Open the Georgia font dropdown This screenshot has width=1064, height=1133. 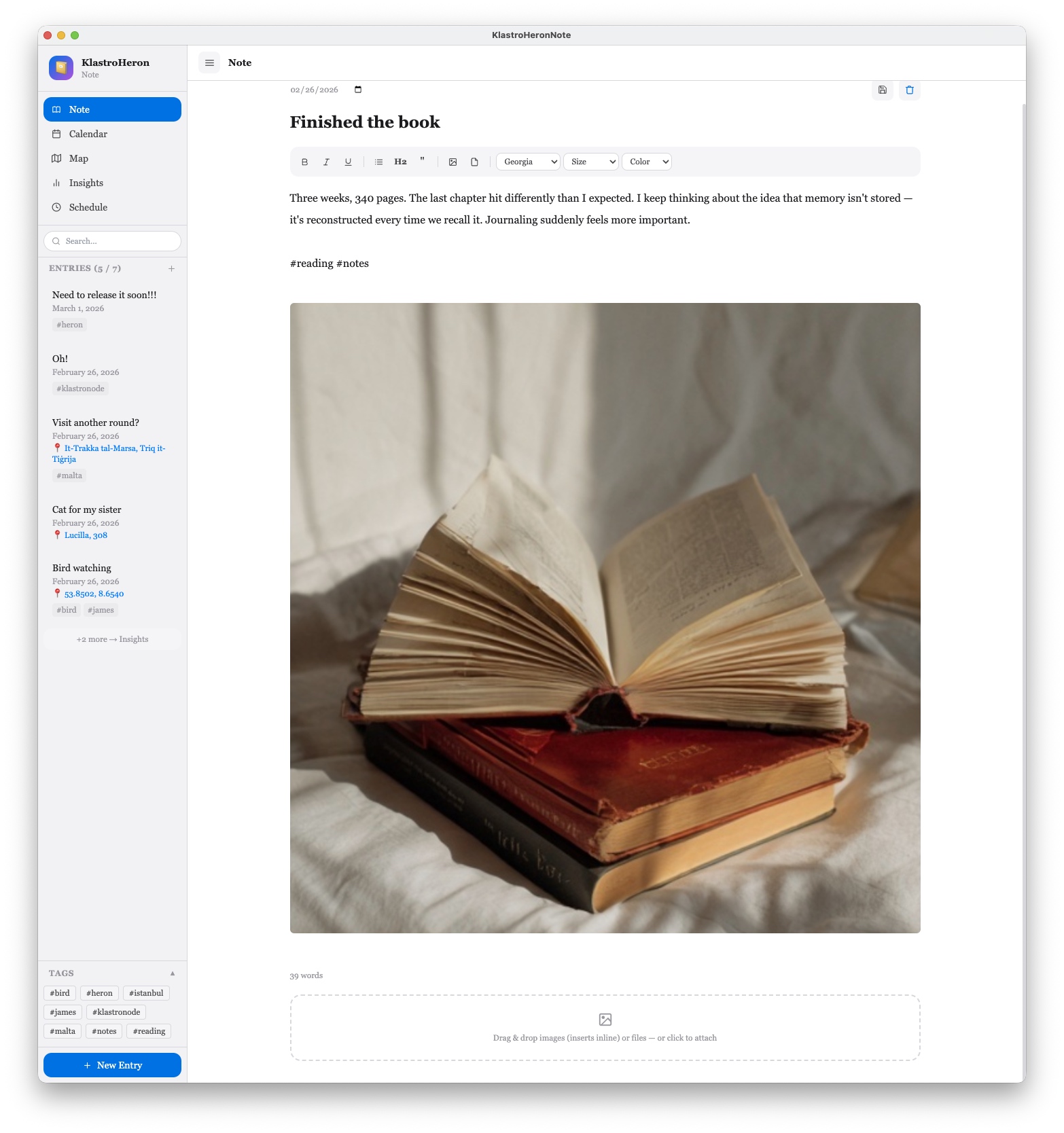(x=528, y=162)
